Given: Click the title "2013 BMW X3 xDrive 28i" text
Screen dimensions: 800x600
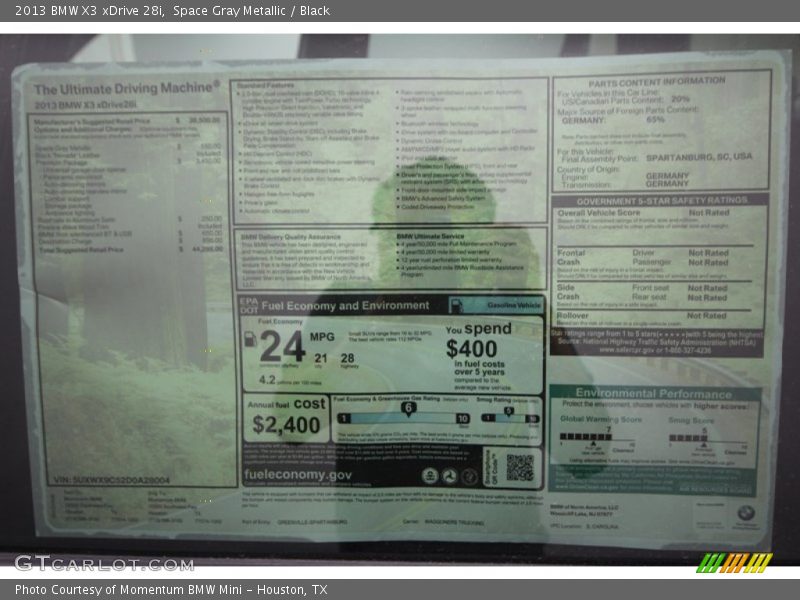Looking at the screenshot, I should pyautogui.click(x=89, y=11).
